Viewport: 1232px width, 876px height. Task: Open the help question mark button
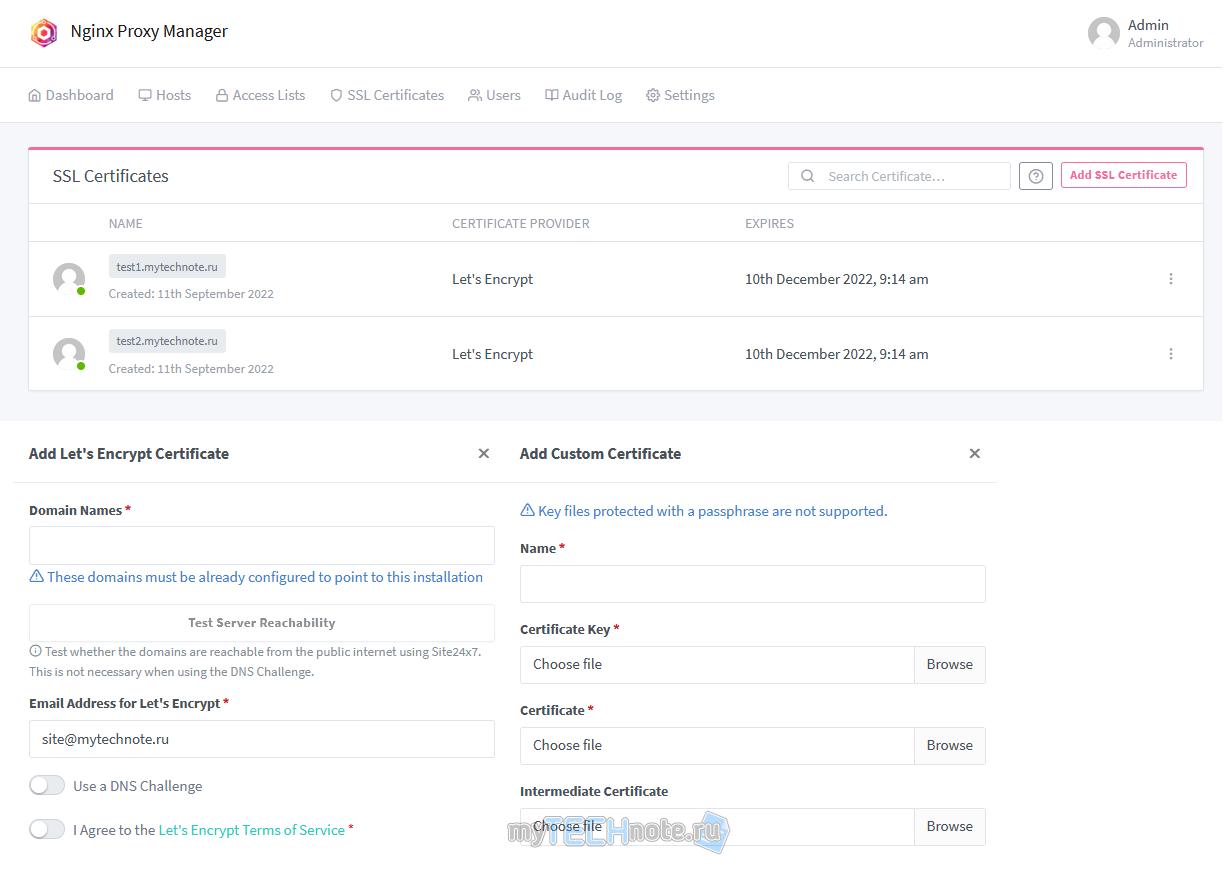click(x=1036, y=176)
